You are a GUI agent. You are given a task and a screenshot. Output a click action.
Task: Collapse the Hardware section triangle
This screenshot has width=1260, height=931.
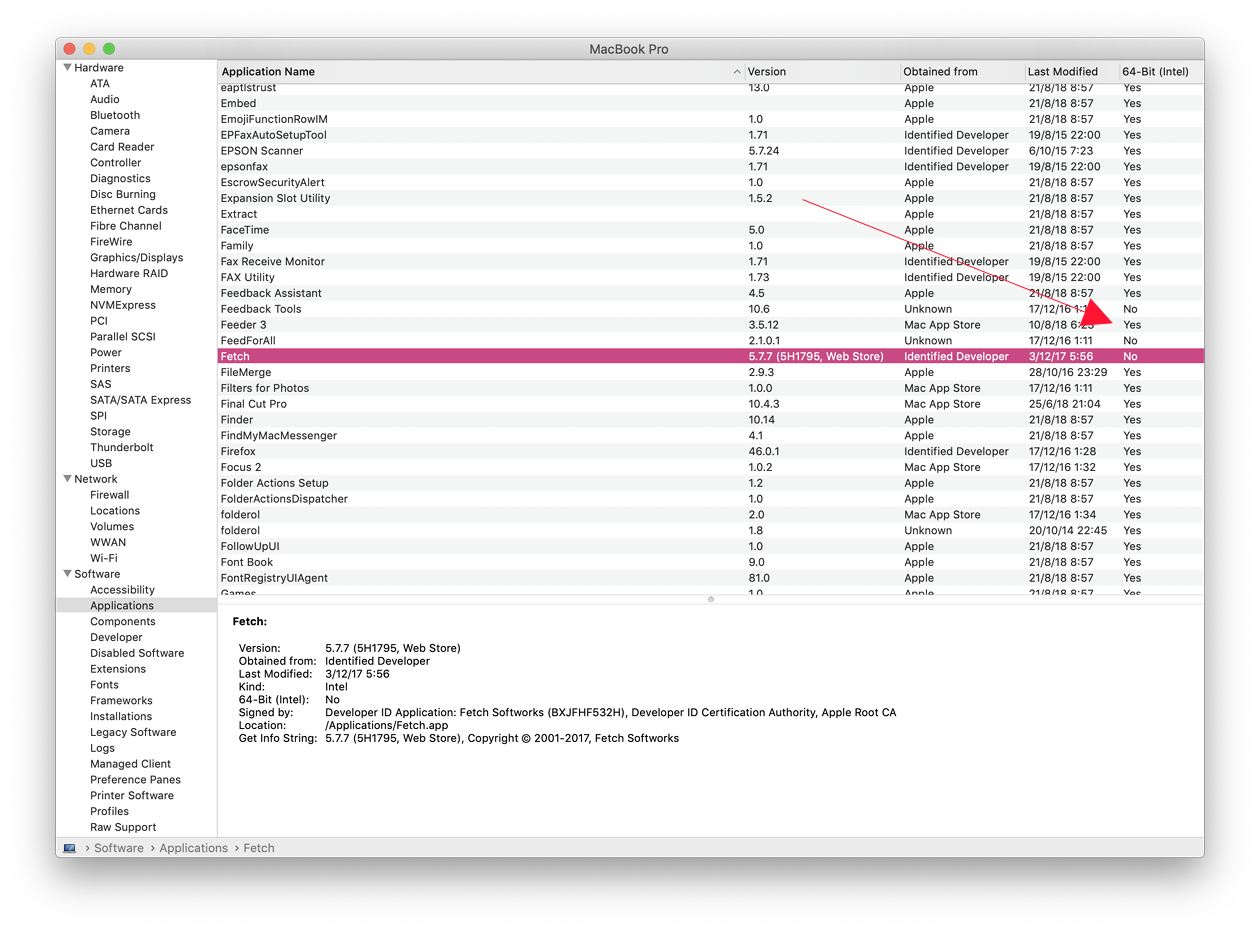point(67,68)
